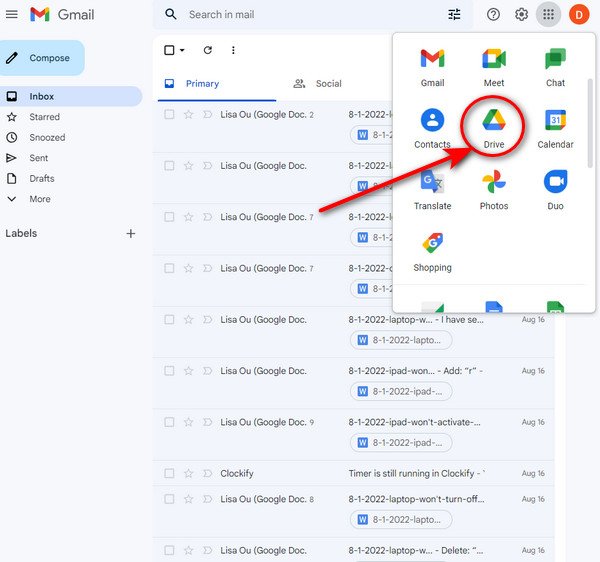This screenshot has height=562, width=600.
Task: Click the Gmail logo
Action: [x=62, y=15]
